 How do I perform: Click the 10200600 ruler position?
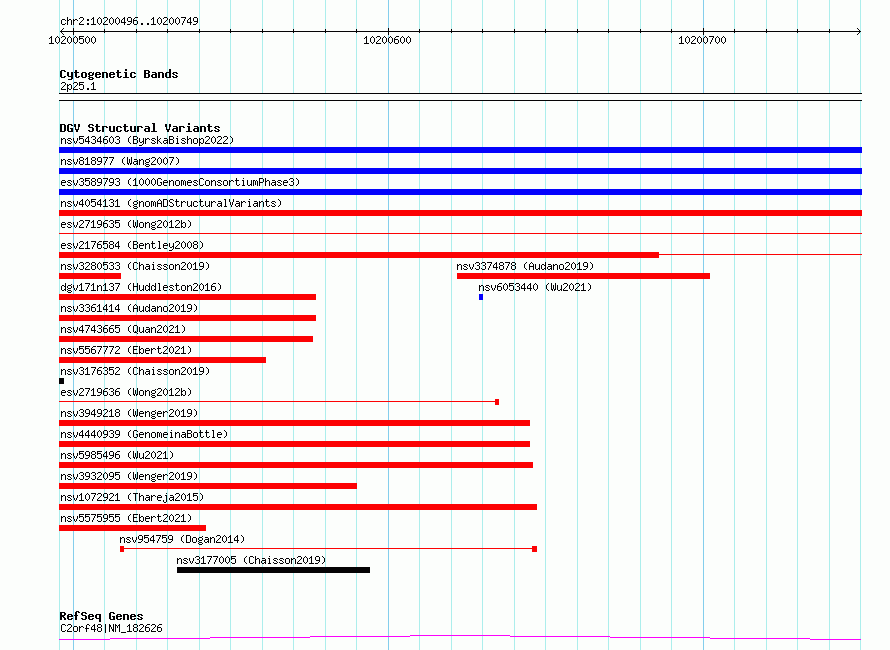tap(387, 40)
